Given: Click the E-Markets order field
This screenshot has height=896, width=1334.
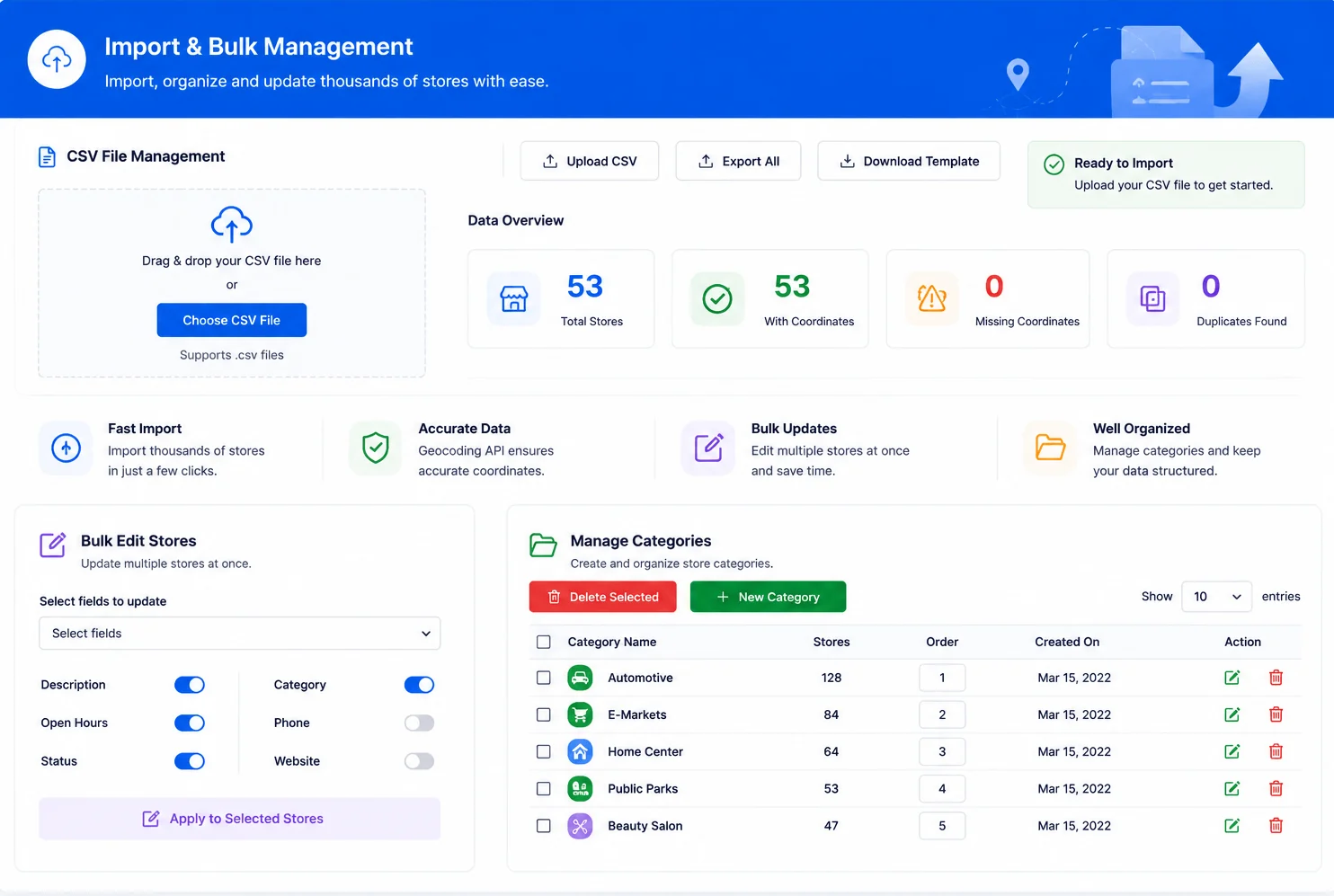Looking at the screenshot, I should 942,714.
